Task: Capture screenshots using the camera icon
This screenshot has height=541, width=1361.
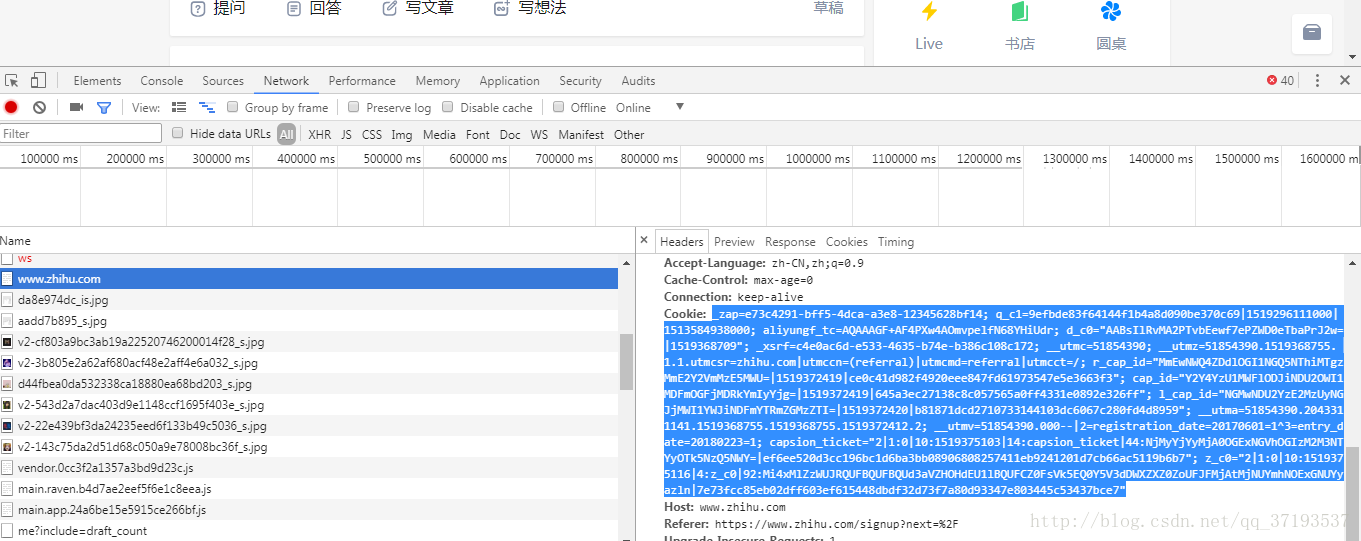Action: coord(76,107)
